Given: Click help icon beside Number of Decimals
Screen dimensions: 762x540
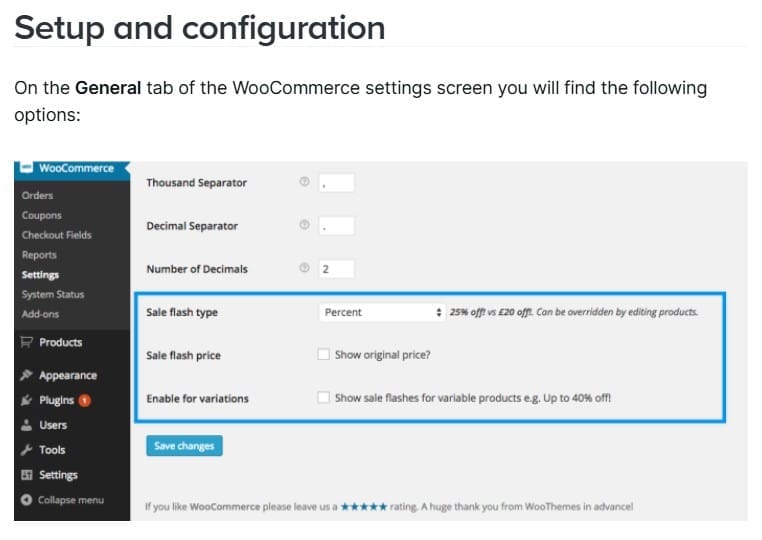Looking at the screenshot, I should point(304,269).
